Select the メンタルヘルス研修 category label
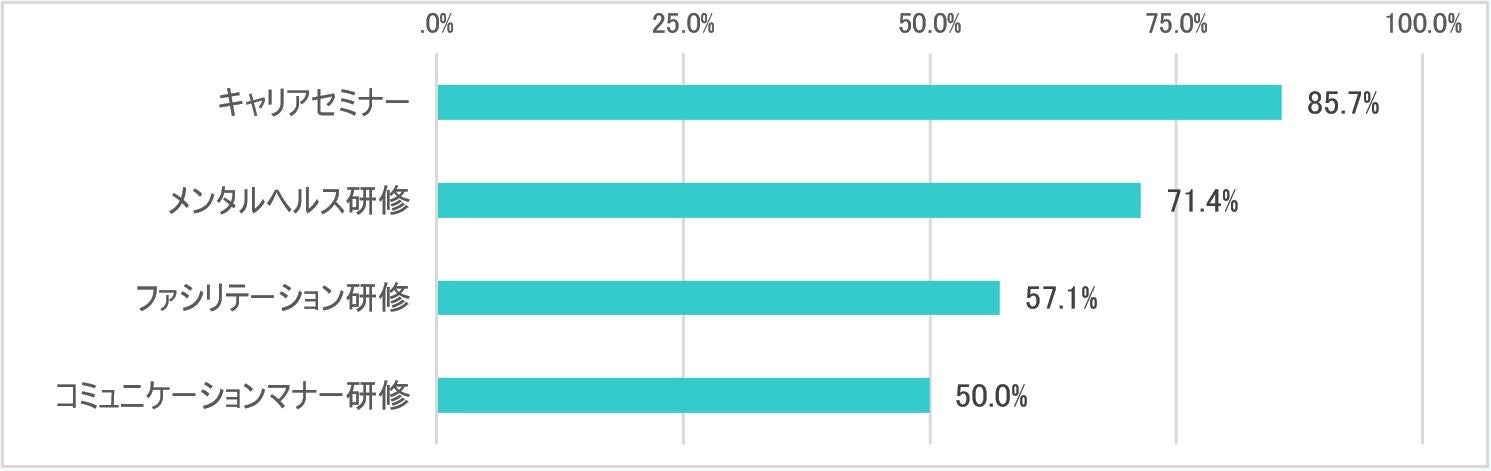Viewport: 1491px width, 471px height. pyautogui.click(x=288, y=201)
